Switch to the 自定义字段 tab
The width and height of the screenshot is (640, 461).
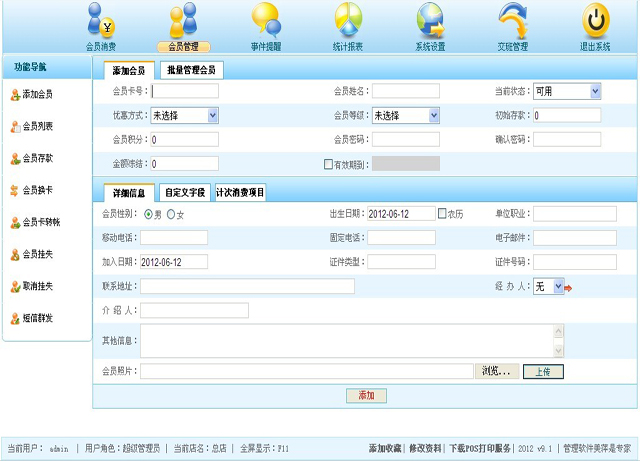[185, 193]
